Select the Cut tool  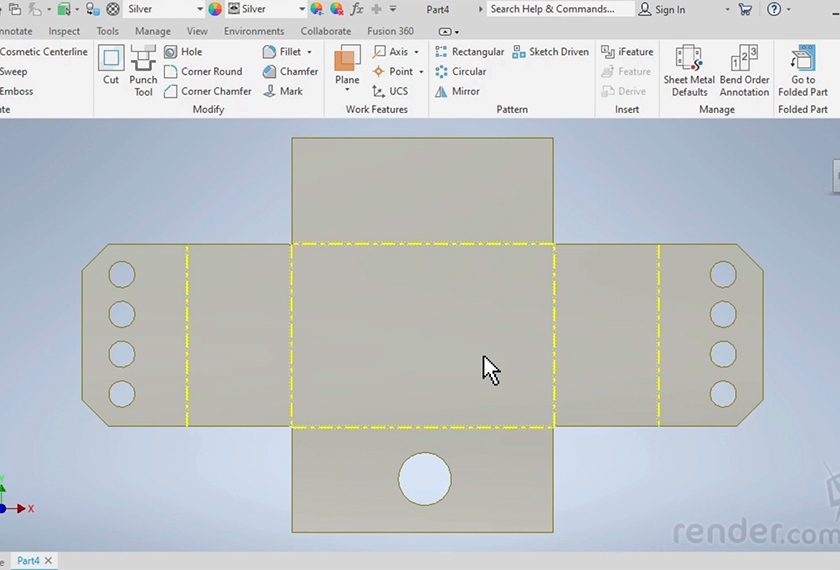tap(111, 66)
